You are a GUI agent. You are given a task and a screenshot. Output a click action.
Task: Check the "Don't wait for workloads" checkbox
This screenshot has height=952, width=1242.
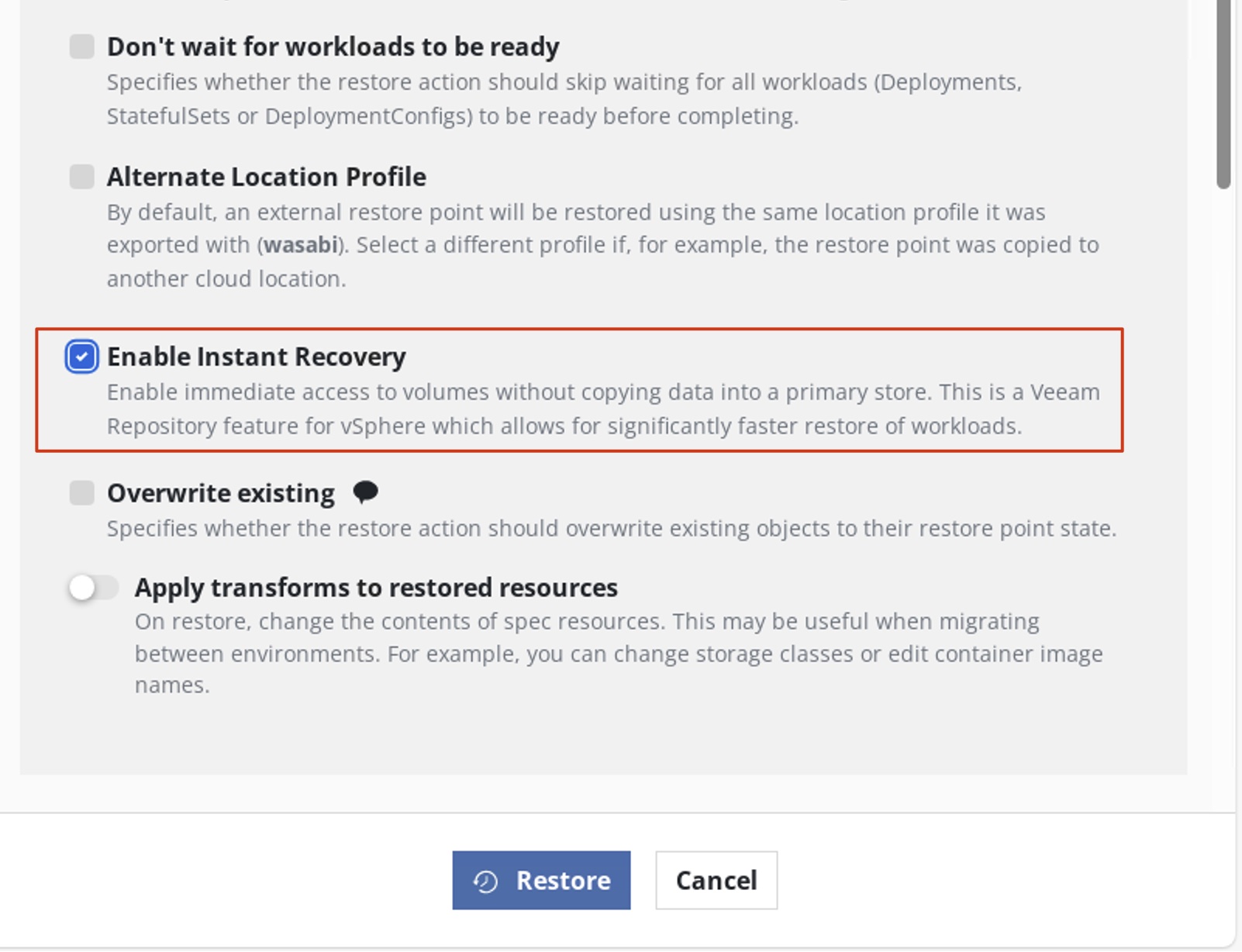[81, 47]
